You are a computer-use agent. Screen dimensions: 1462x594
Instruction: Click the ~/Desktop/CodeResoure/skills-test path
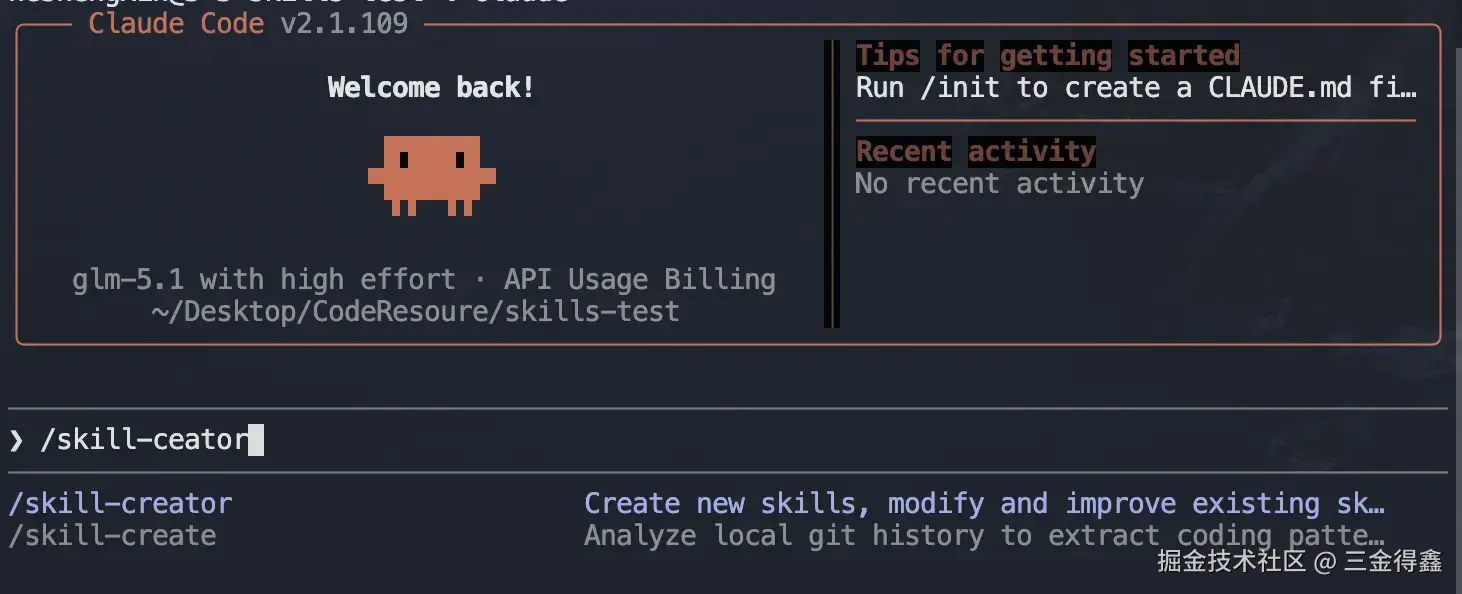click(416, 311)
